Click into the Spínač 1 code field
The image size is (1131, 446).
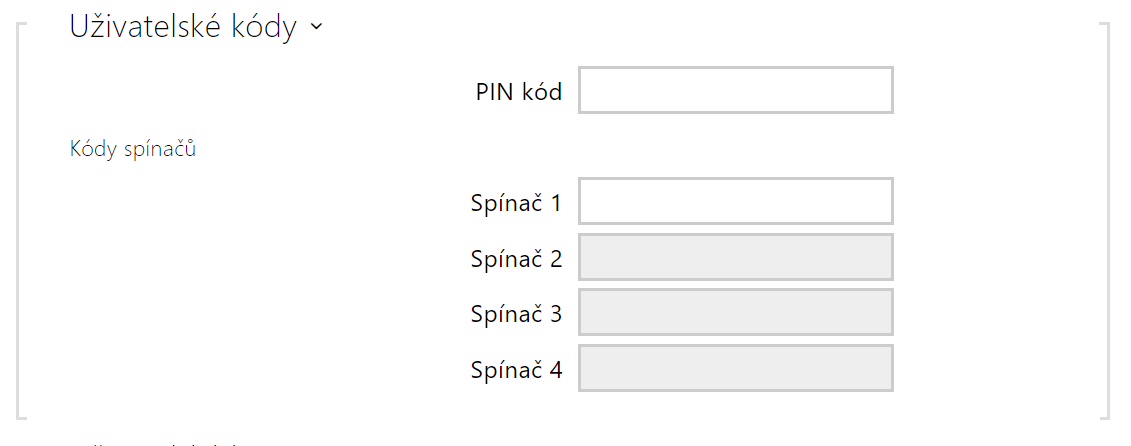pyautogui.click(x=735, y=202)
